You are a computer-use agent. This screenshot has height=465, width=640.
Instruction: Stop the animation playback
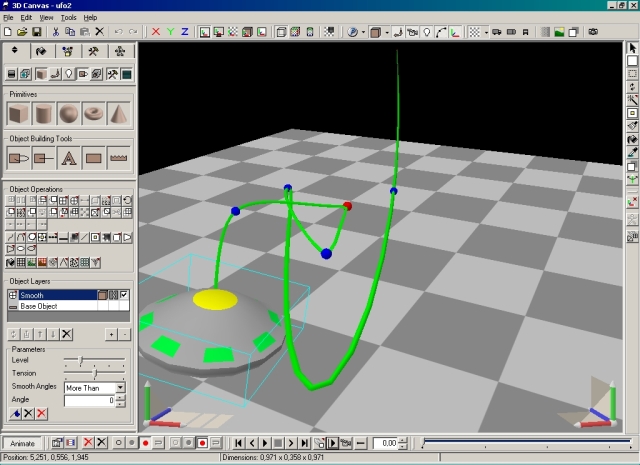click(x=278, y=443)
